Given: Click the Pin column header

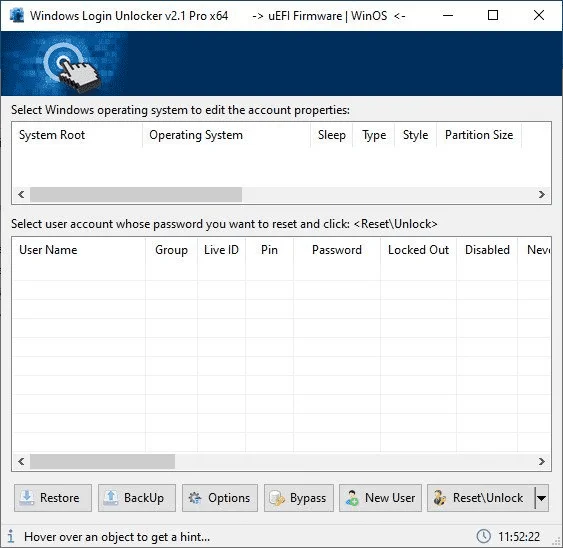Looking at the screenshot, I should click(269, 250).
